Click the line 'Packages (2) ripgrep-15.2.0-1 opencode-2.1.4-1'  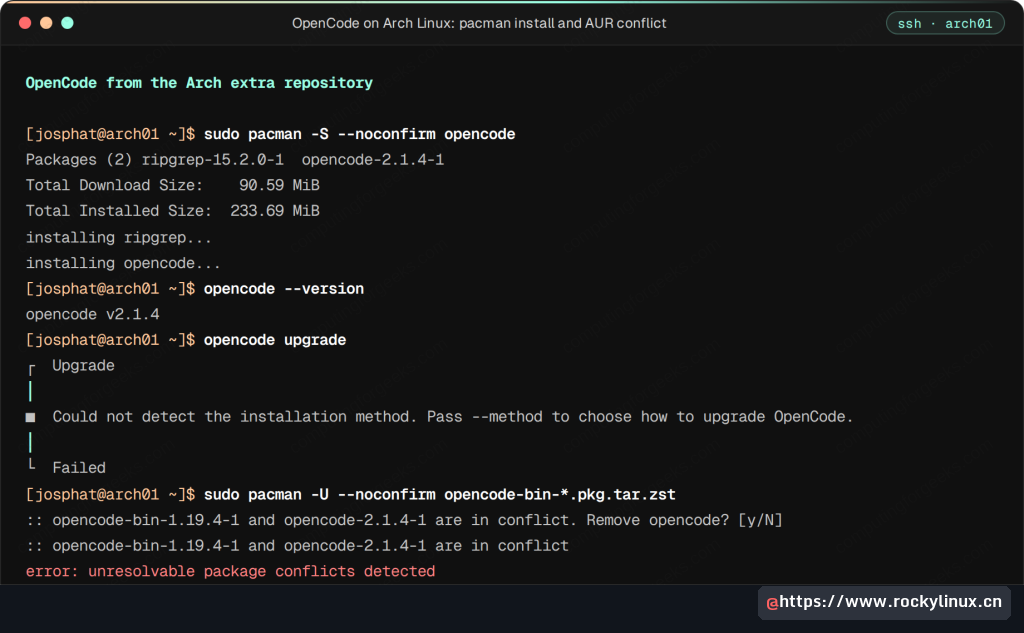click(234, 159)
